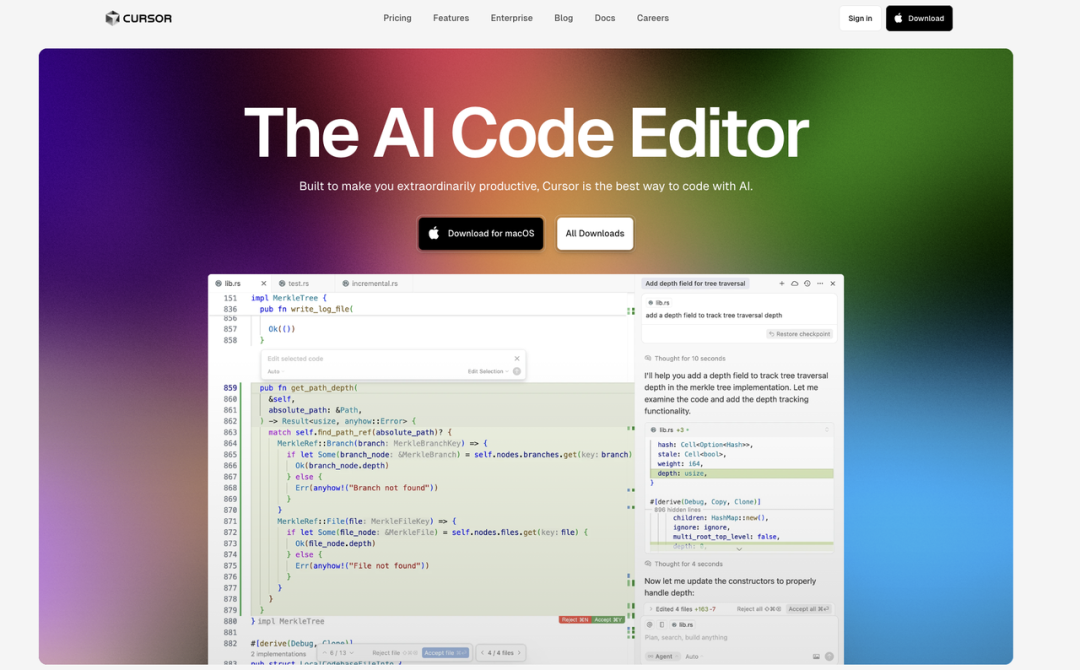Click the 'pub fn write_log_file(' sticky line
Viewport: 1080px width, 670px height.
[306, 309]
